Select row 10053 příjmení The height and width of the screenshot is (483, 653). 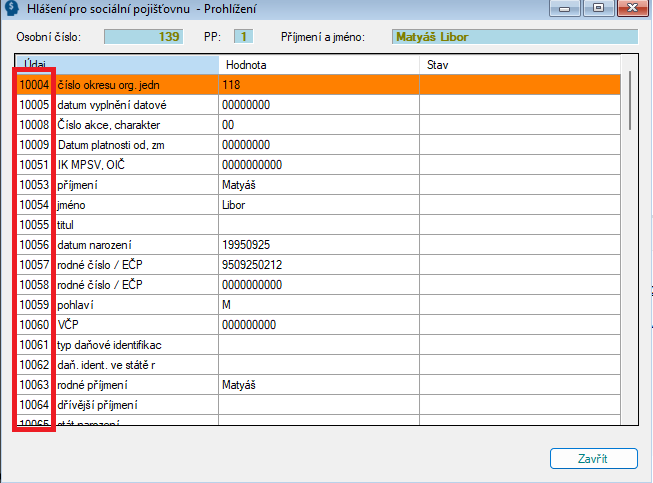(x=318, y=184)
